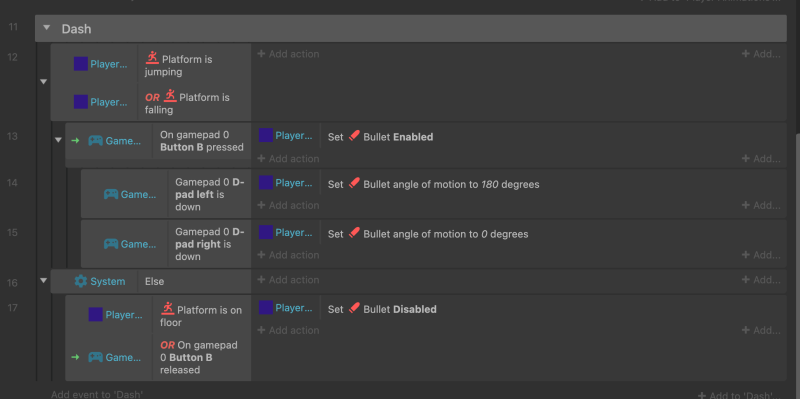Click the Platform is jumping behavior icon

pyautogui.click(x=152, y=58)
